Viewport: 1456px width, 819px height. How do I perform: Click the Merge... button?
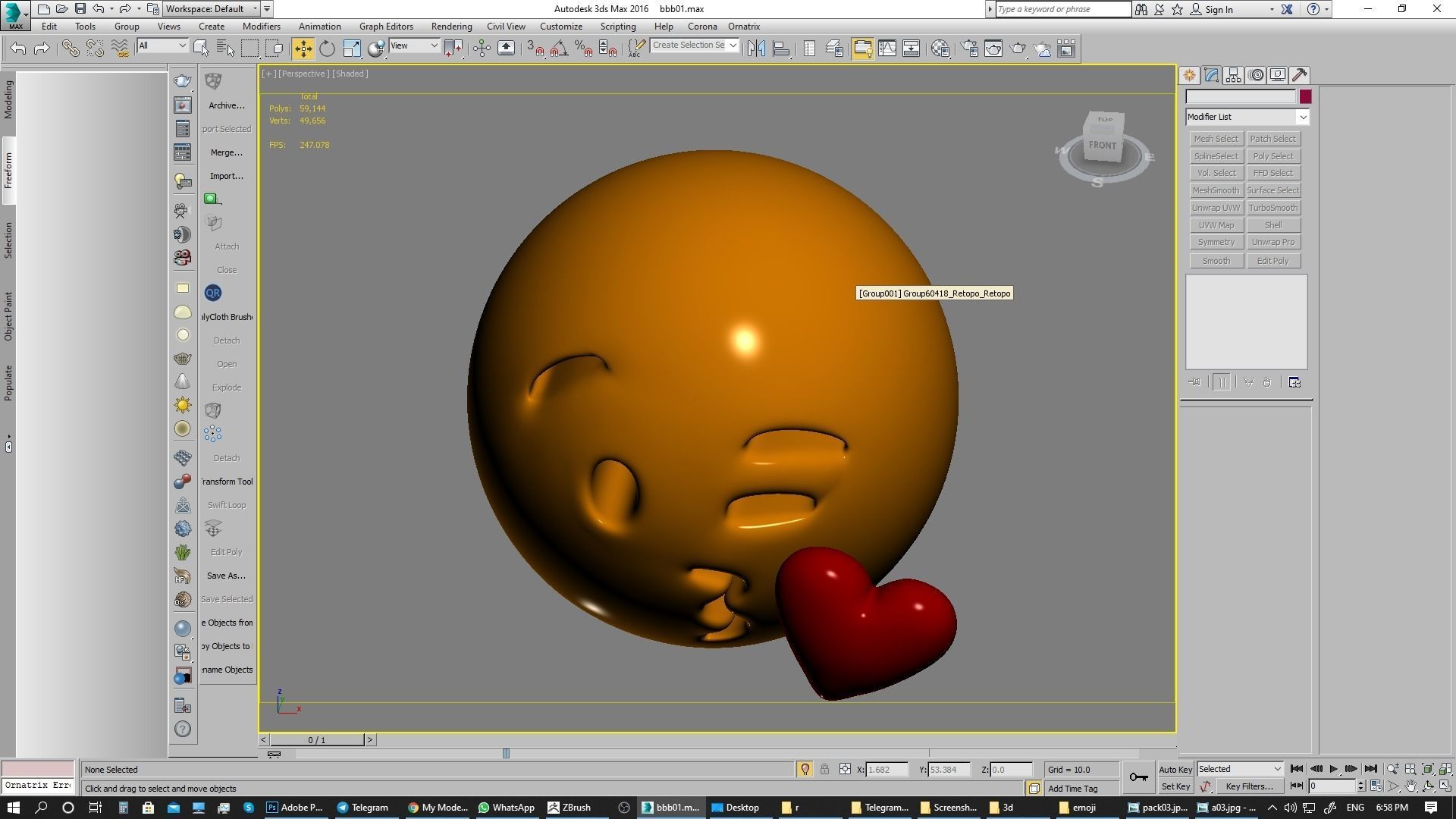[x=226, y=152]
